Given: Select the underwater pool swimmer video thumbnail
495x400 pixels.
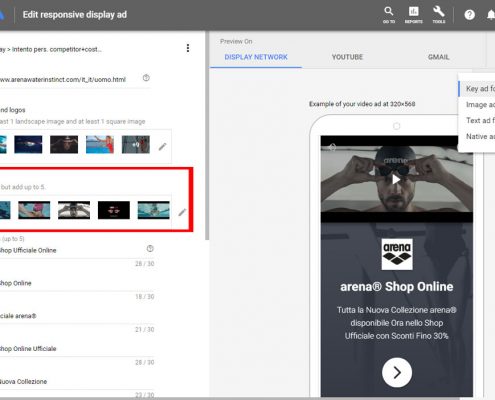Looking at the screenshot, I should pyautogui.click(x=153, y=210).
